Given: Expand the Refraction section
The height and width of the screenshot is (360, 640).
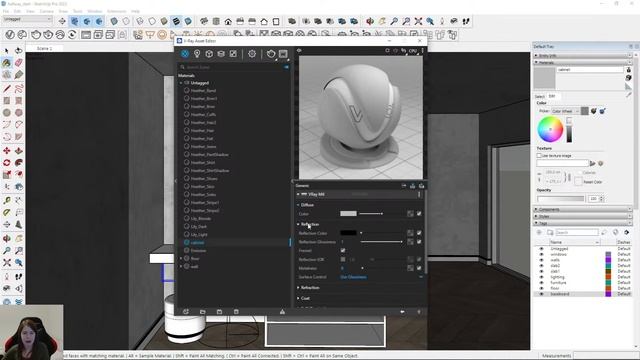Looking at the screenshot, I should tap(298, 288).
